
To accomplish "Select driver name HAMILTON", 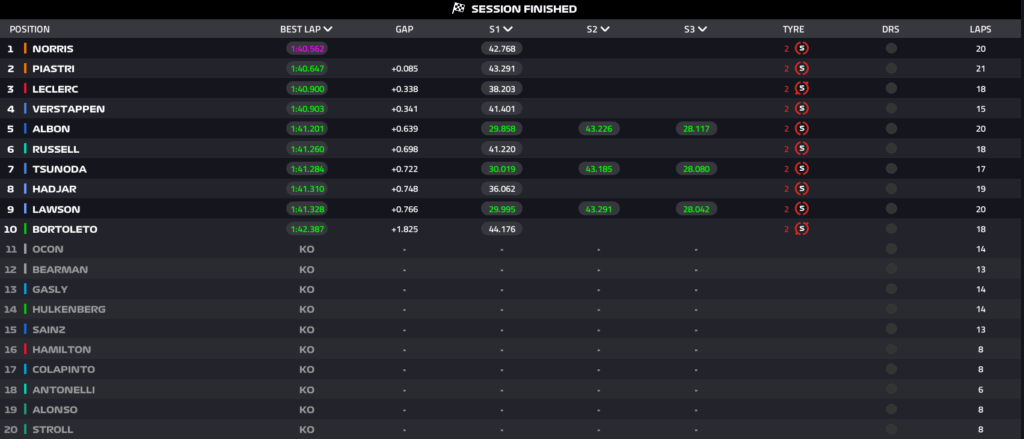I will tap(62, 349).
